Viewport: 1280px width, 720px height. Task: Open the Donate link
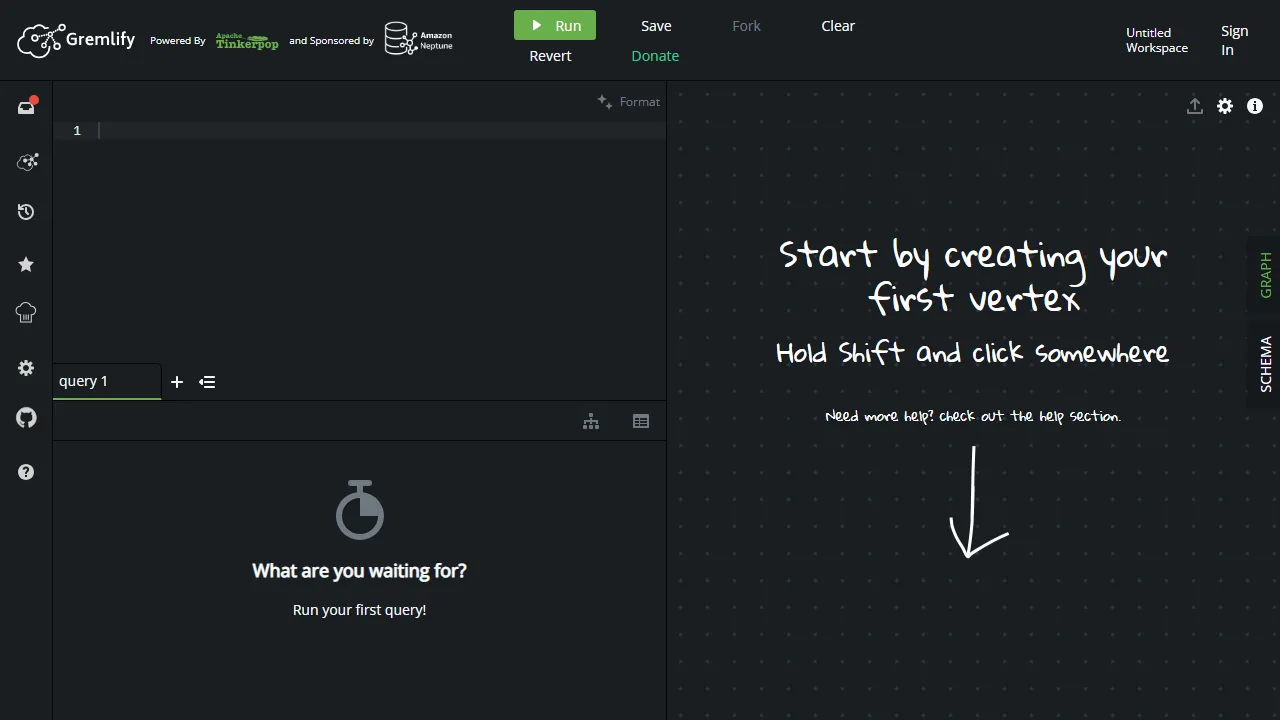point(655,56)
